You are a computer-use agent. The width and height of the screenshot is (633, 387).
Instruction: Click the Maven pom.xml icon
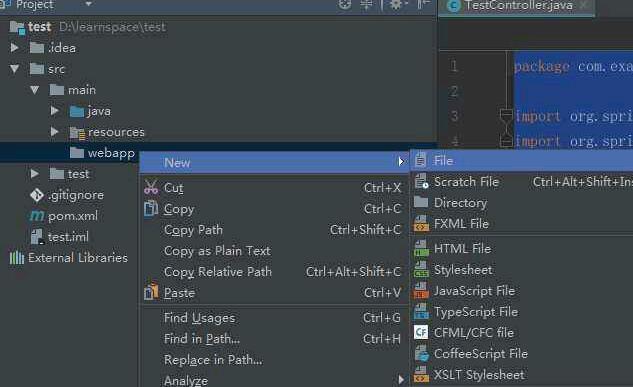point(37,216)
